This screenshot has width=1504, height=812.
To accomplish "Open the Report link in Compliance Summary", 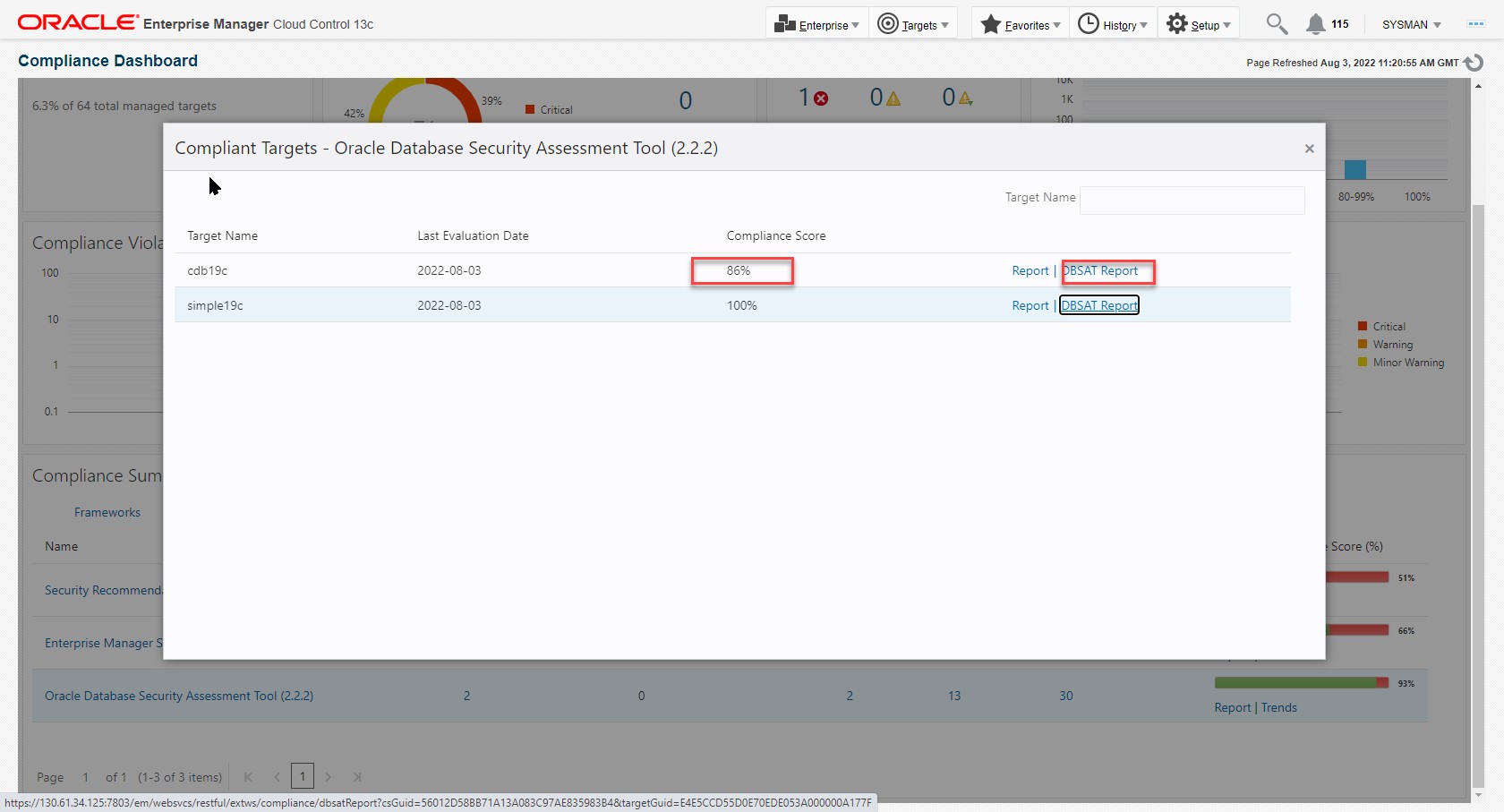I will [1232, 707].
